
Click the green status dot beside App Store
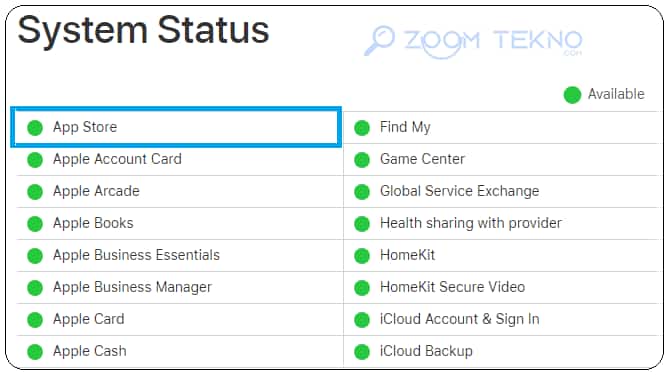[35, 128]
